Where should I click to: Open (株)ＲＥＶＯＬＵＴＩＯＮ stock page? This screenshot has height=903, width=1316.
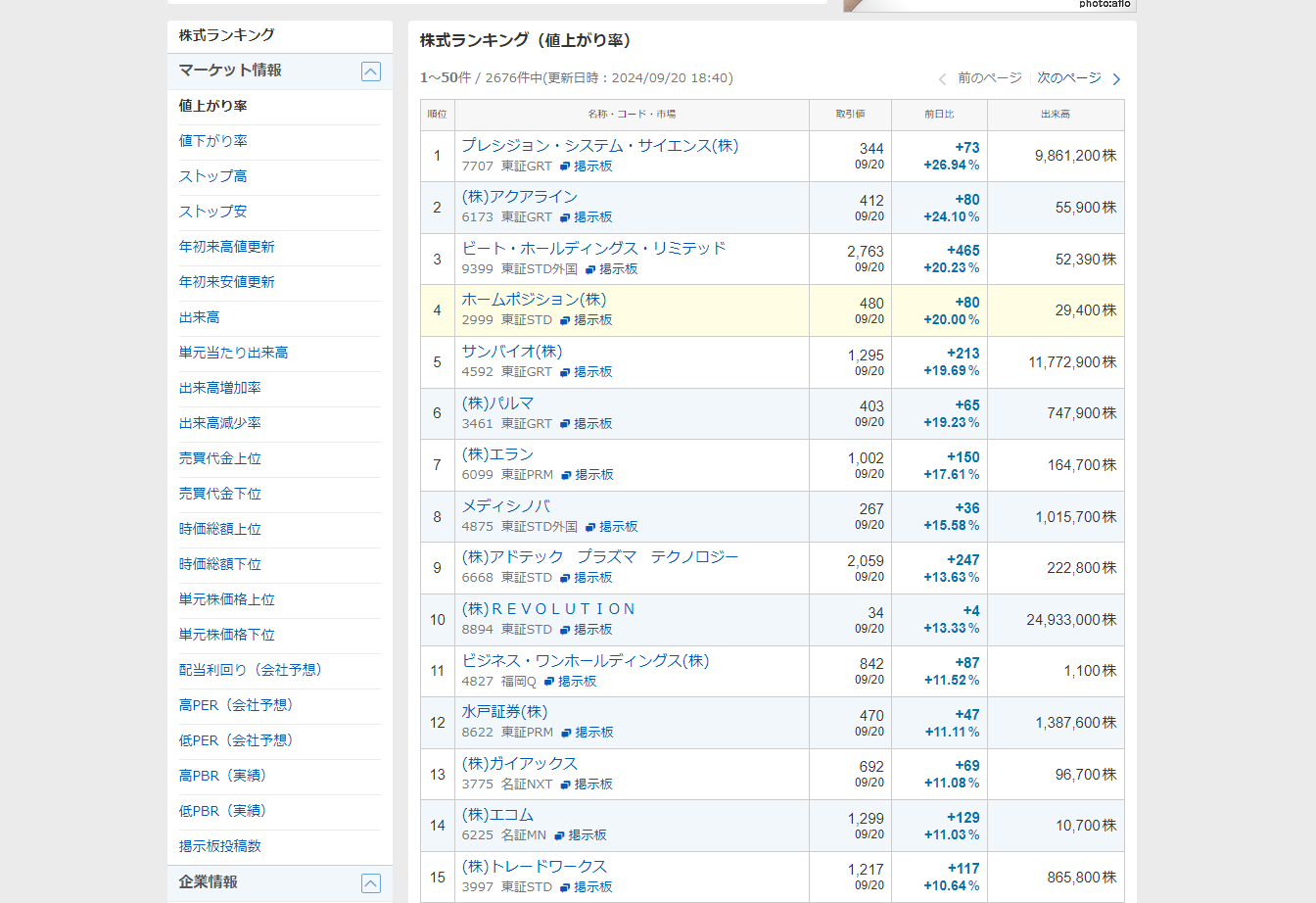tap(548, 609)
